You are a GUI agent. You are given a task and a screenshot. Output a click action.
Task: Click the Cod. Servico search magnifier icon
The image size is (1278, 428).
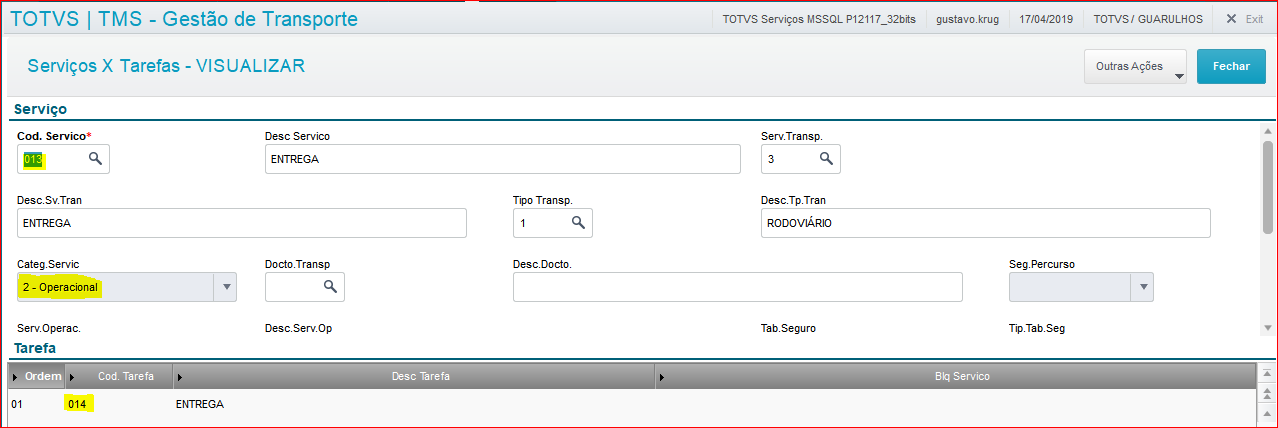95,159
